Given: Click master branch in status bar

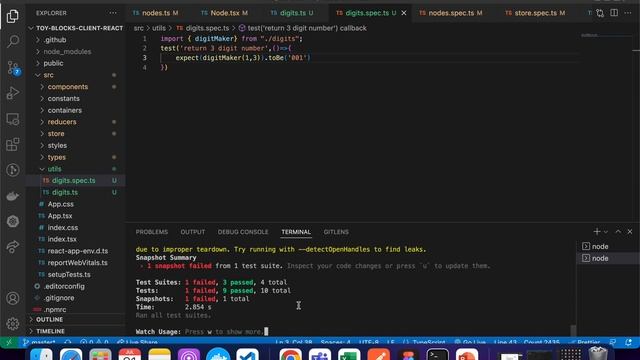Looking at the screenshot, I should click(39, 342).
